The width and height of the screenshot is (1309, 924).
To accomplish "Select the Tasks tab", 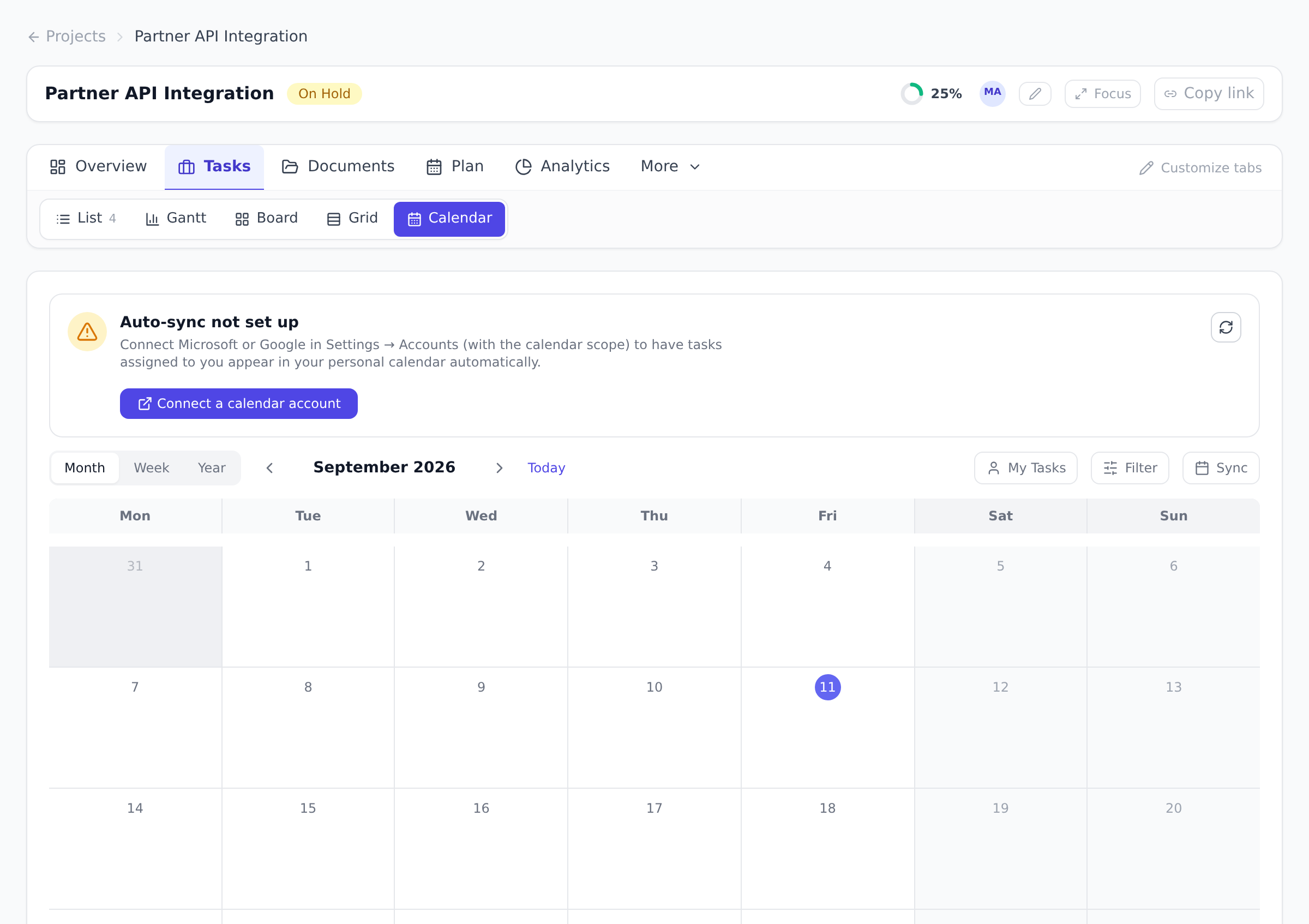I will [x=214, y=166].
